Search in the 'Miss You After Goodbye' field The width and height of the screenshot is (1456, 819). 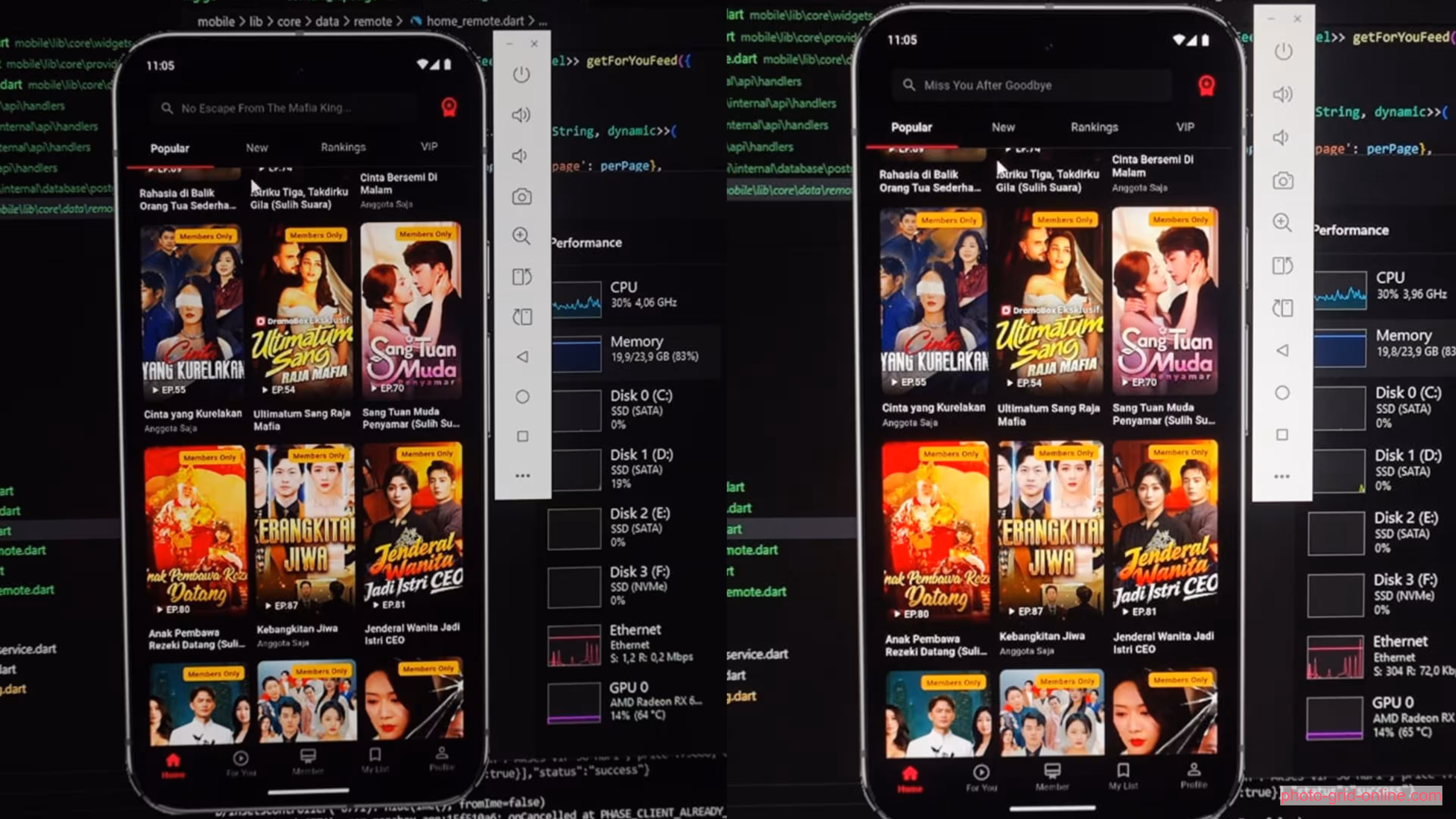(x=1031, y=85)
